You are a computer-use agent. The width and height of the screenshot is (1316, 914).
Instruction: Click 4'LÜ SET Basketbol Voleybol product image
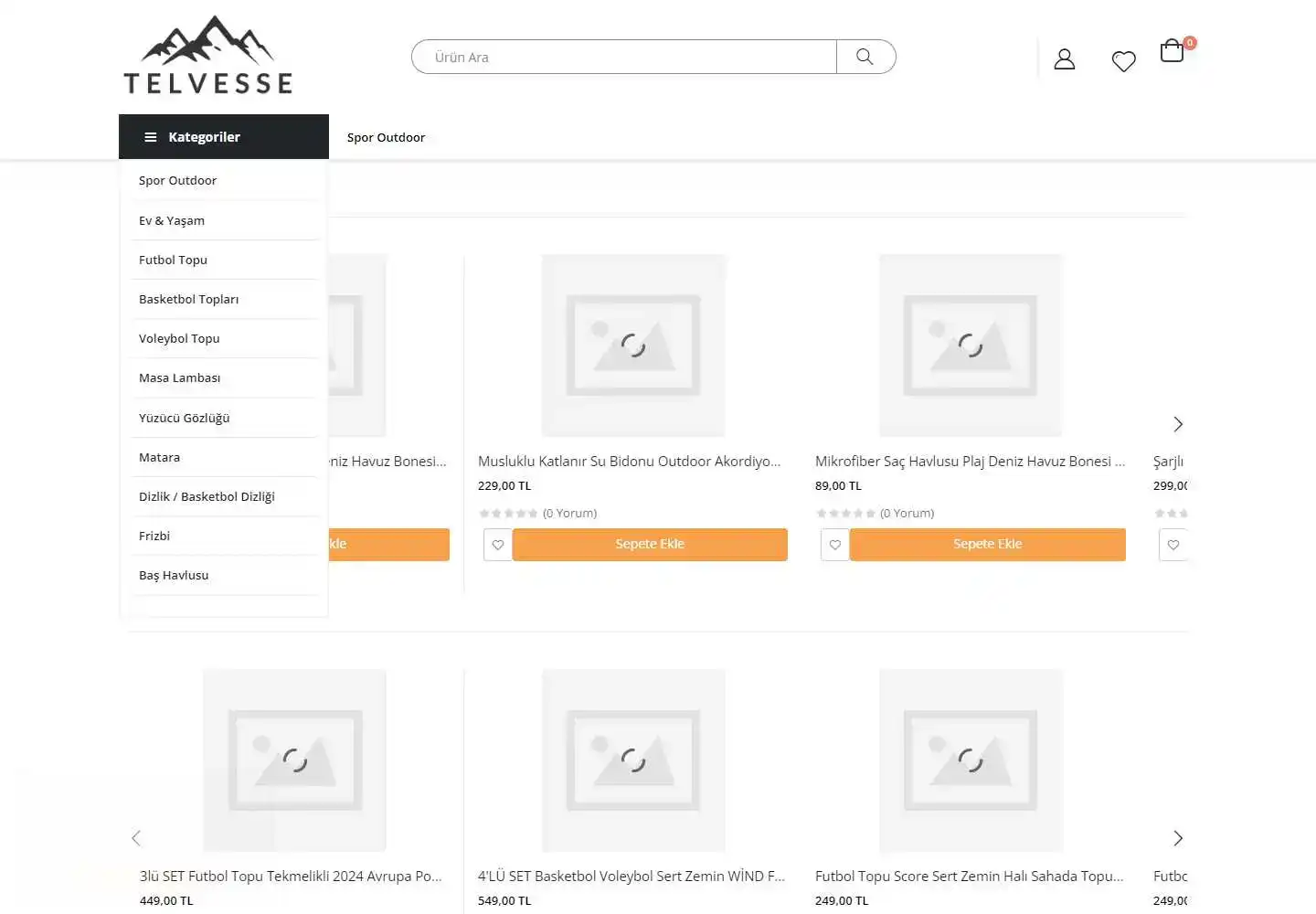pyautogui.click(x=633, y=760)
